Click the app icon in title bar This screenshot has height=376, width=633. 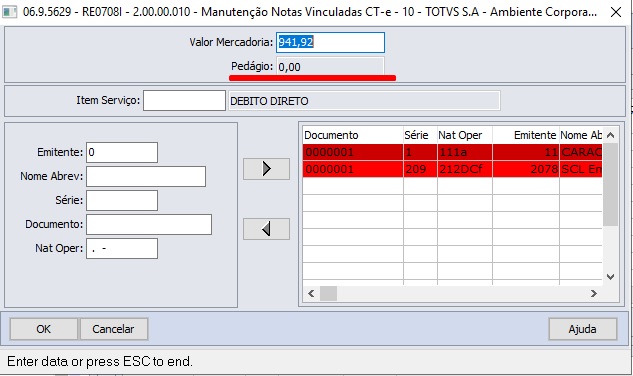coord(9,12)
